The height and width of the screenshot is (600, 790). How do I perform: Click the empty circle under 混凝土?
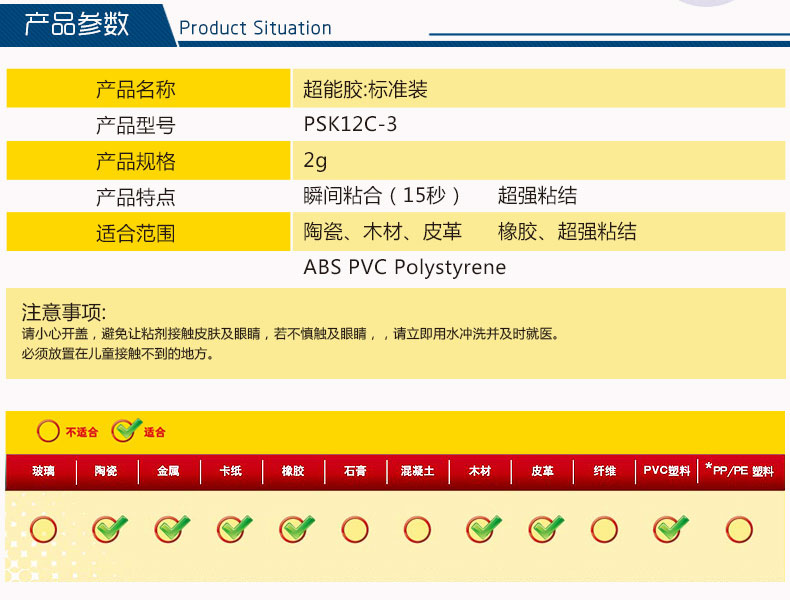[417, 529]
